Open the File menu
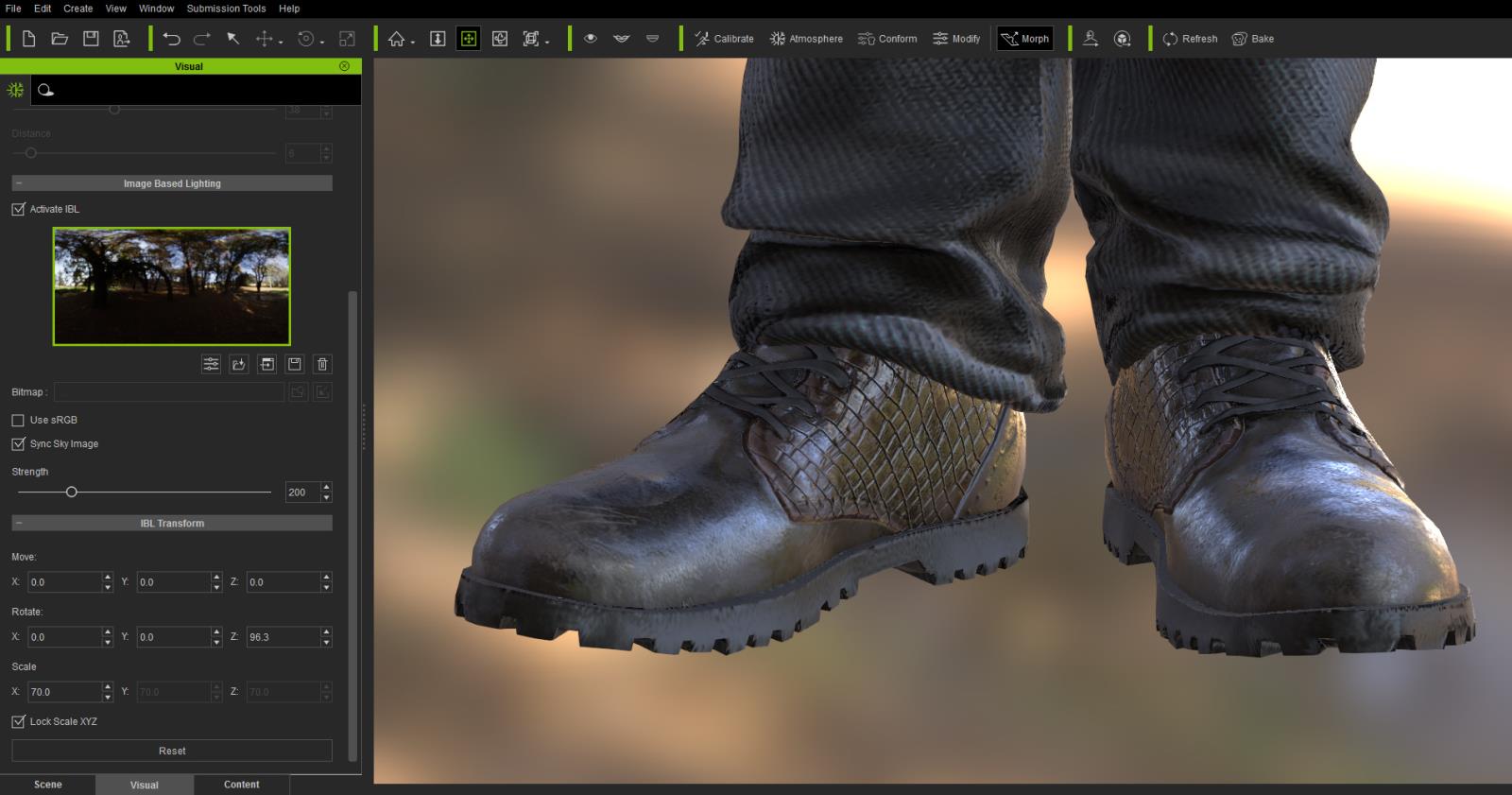 click(x=13, y=9)
